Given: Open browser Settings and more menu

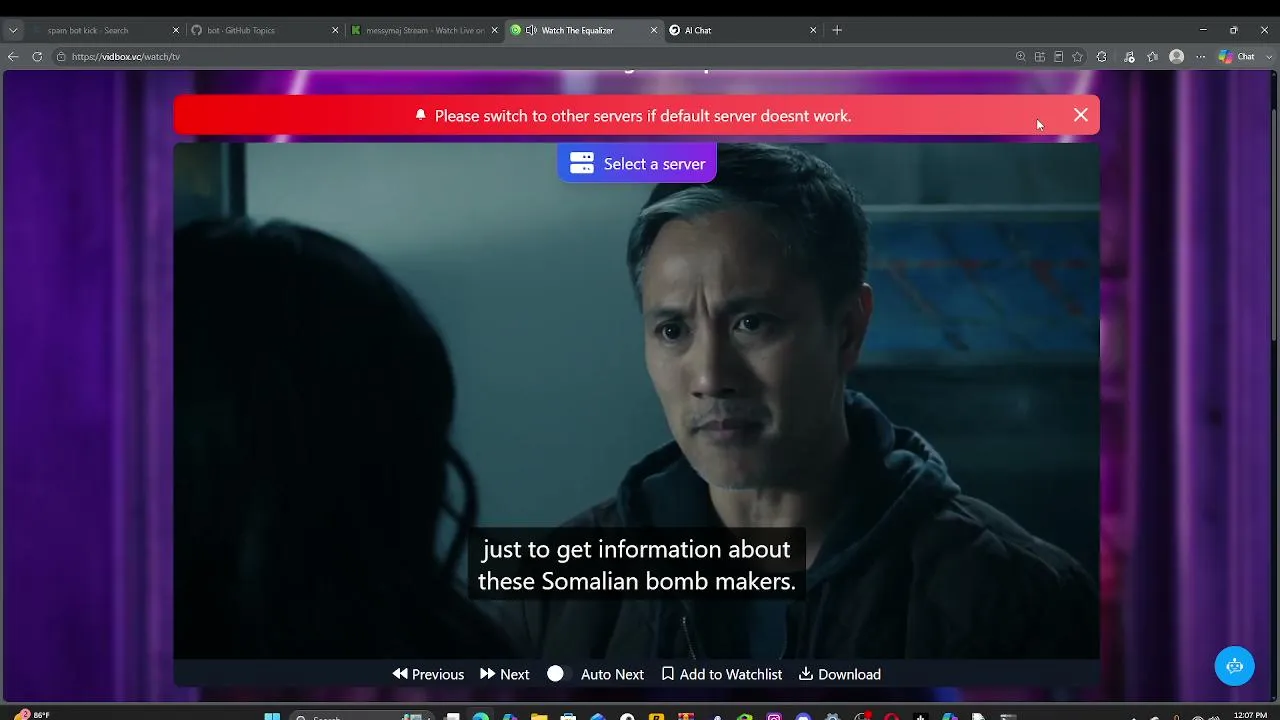Looking at the screenshot, I should point(1201,57).
